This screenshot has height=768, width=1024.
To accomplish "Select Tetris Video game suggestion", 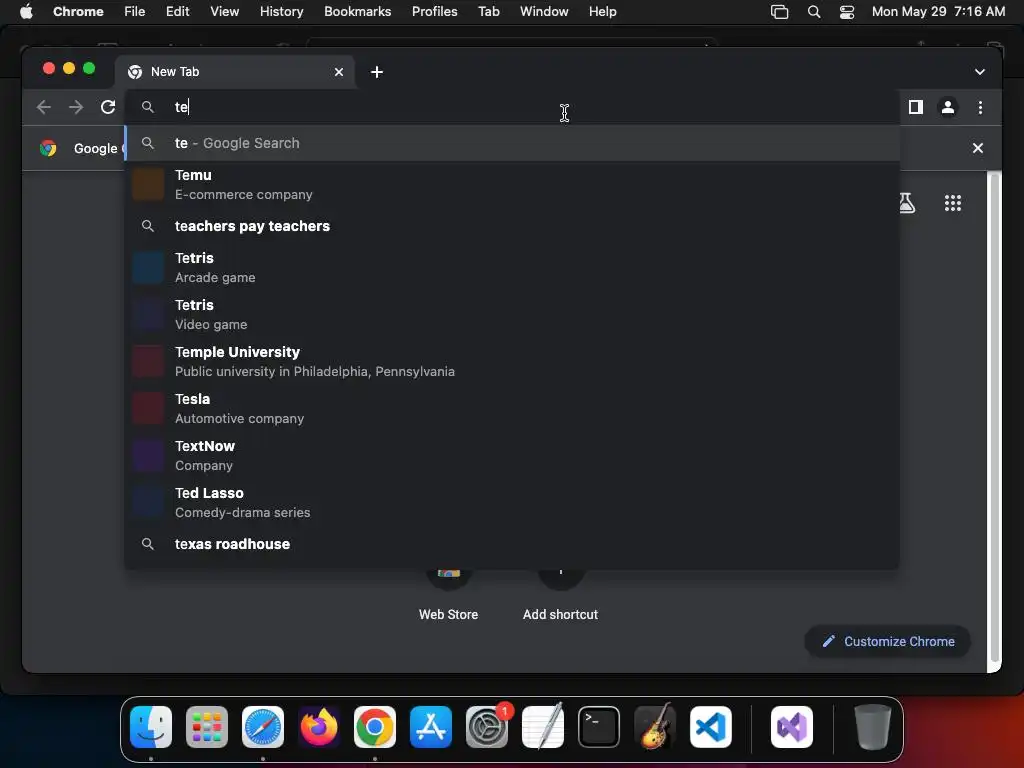I will click(x=513, y=314).
